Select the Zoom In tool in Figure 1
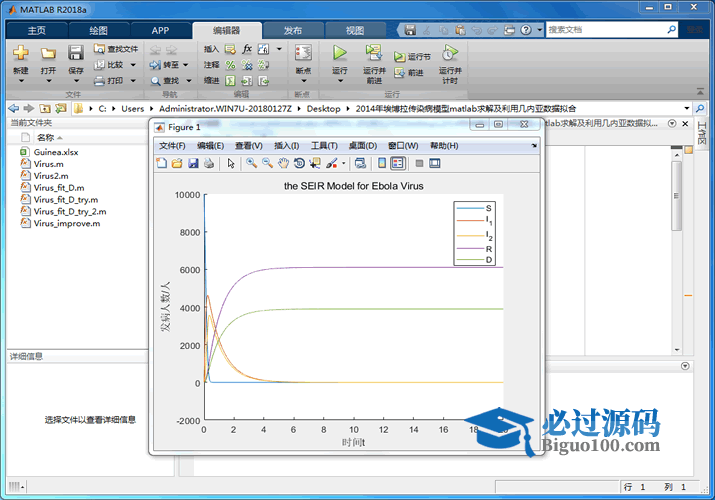The height and width of the screenshot is (500, 715). 252,163
